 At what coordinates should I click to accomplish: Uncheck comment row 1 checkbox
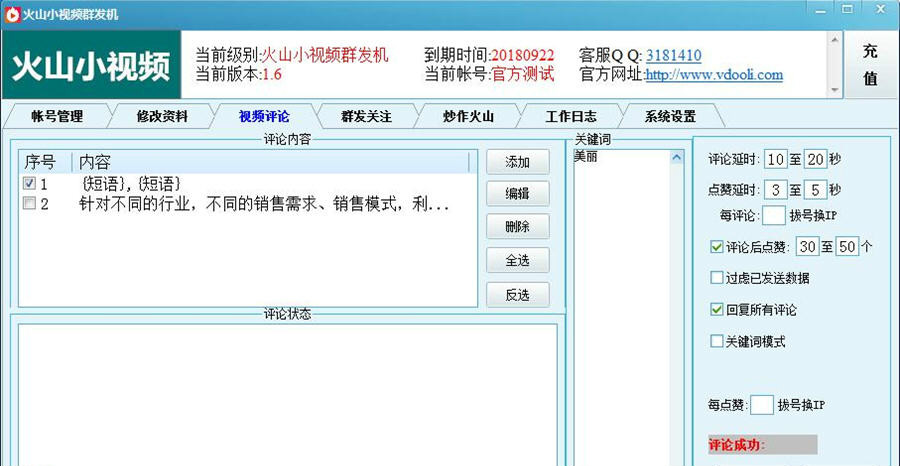click(29, 184)
